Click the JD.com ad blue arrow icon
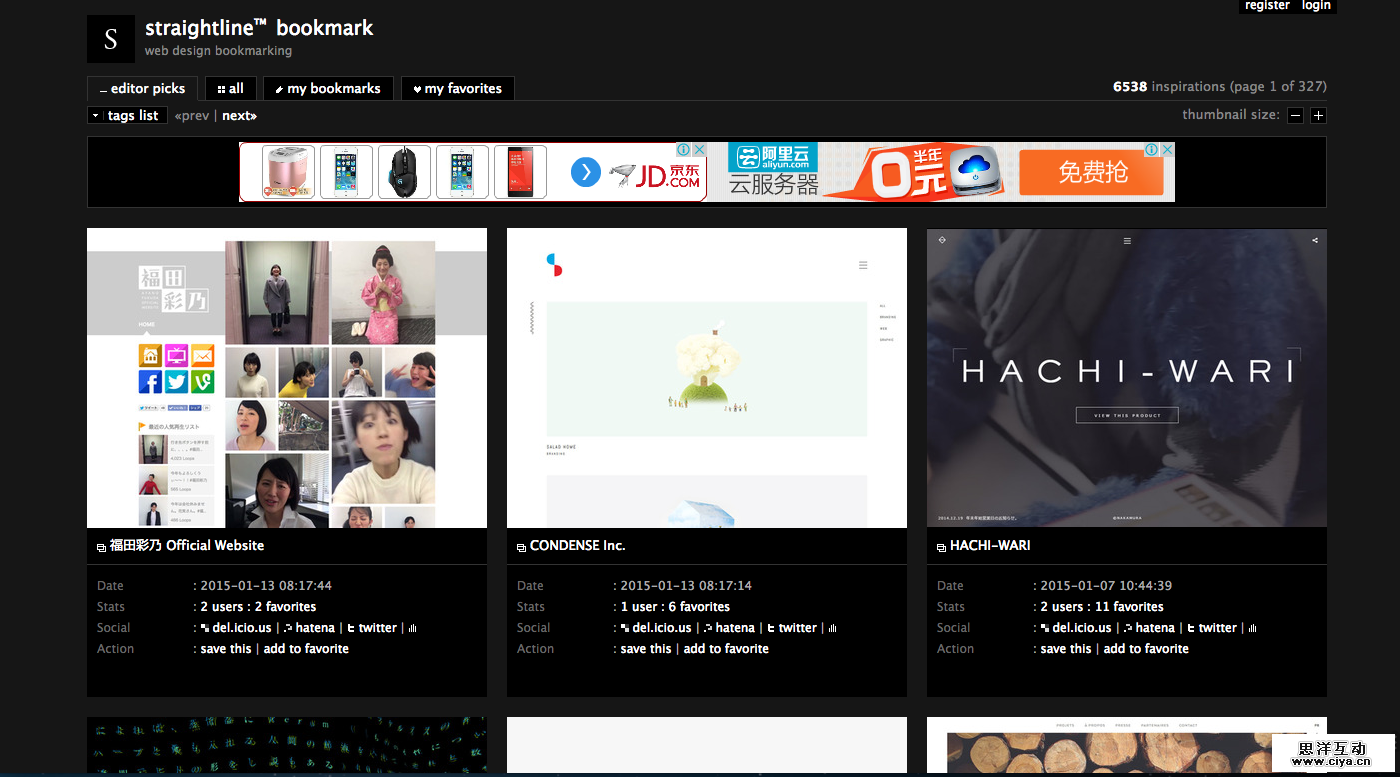Viewport: 1400px width, 777px height. pos(585,173)
